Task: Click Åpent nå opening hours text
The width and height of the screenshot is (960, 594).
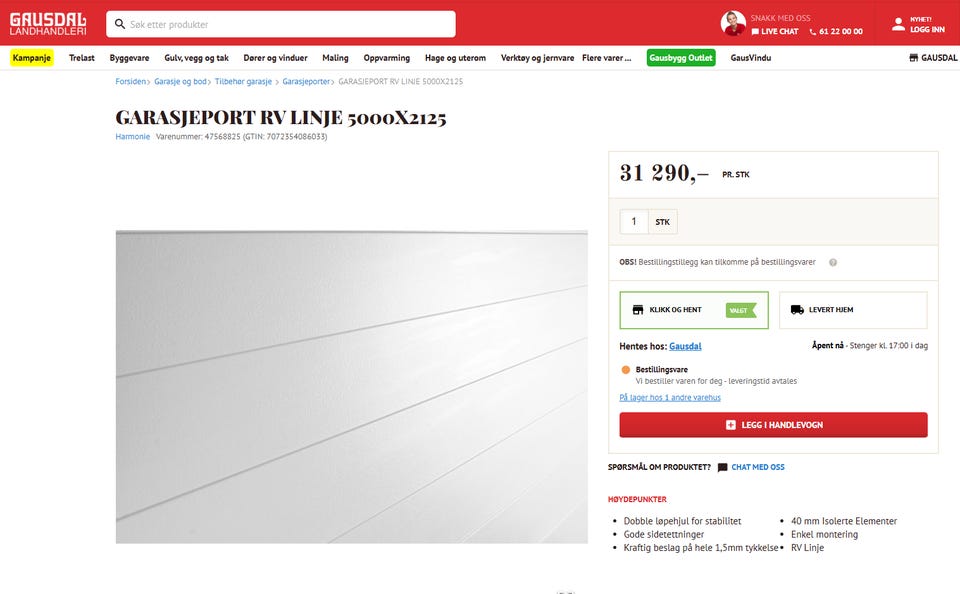Action: pyautogui.click(x=870, y=345)
